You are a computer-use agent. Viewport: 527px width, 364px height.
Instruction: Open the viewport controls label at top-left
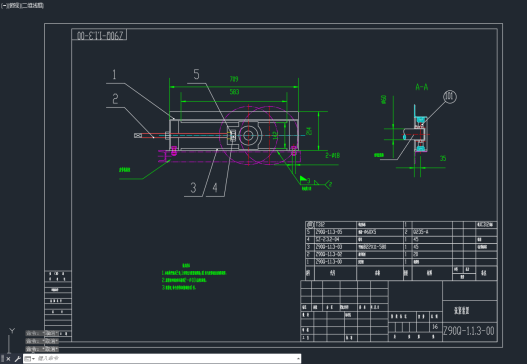(x=23, y=6)
